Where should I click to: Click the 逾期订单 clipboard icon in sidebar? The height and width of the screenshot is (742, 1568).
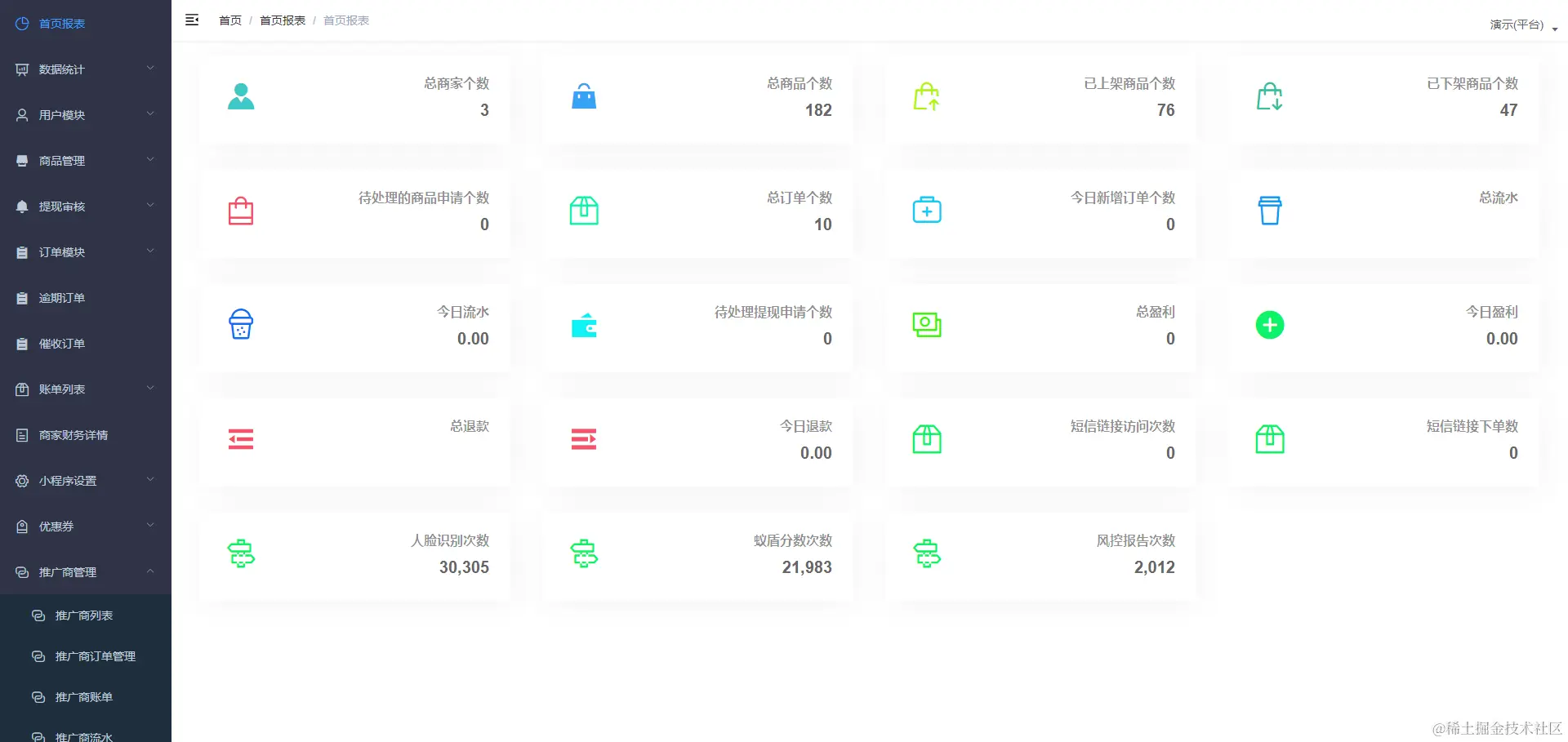click(x=22, y=298)
